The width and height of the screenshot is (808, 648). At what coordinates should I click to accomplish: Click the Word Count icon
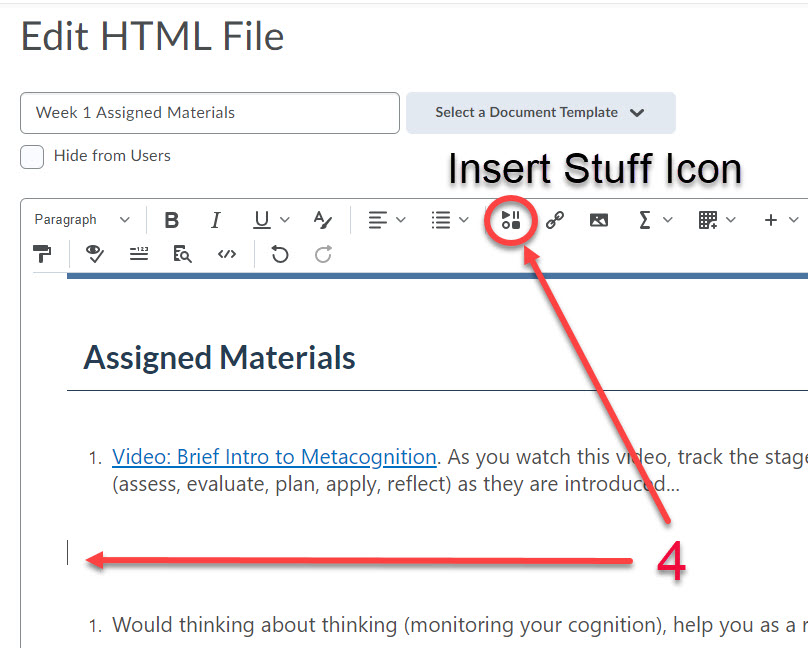pos(138,254)
